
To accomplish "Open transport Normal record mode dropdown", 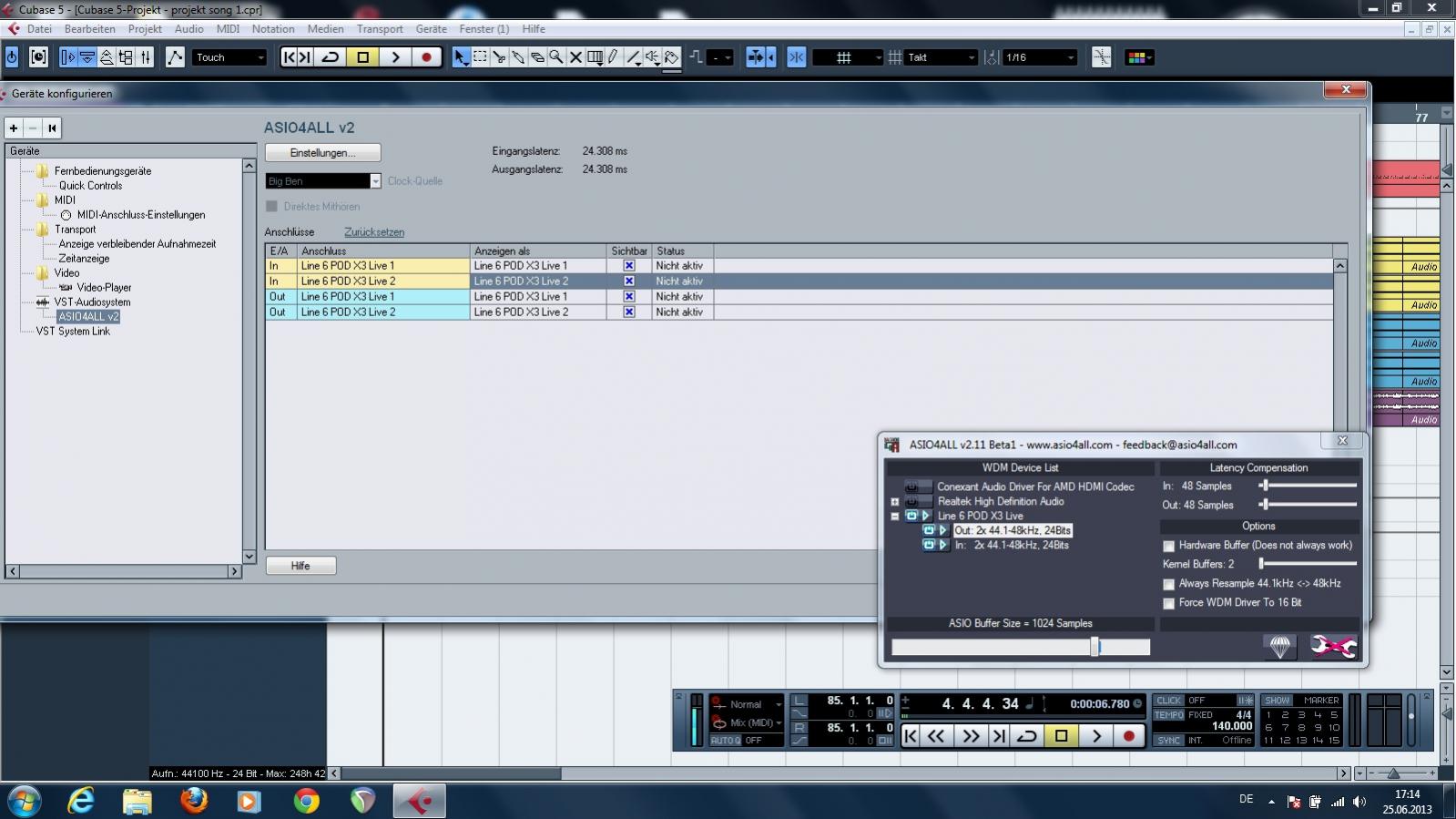I will (x=748, y=704).
